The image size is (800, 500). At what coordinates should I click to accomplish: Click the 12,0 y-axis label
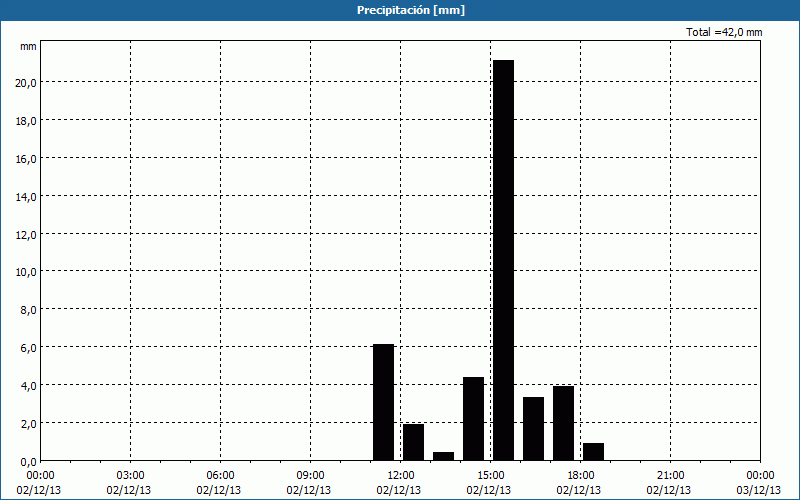tap(26, 235)
